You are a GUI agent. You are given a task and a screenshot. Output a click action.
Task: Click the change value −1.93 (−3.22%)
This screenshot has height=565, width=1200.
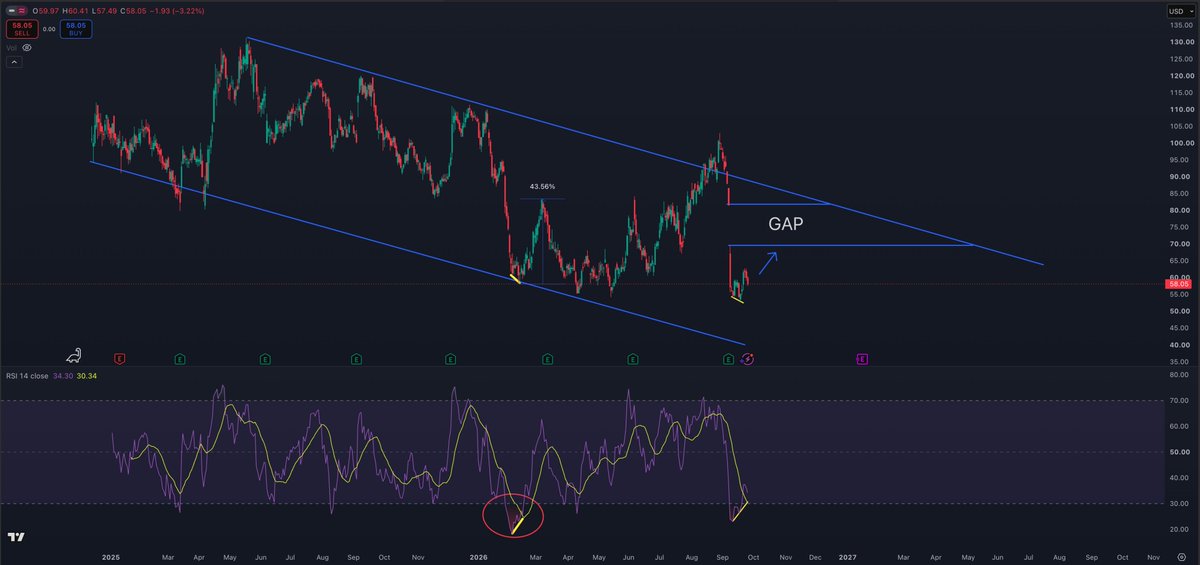(x=177, y=11)
